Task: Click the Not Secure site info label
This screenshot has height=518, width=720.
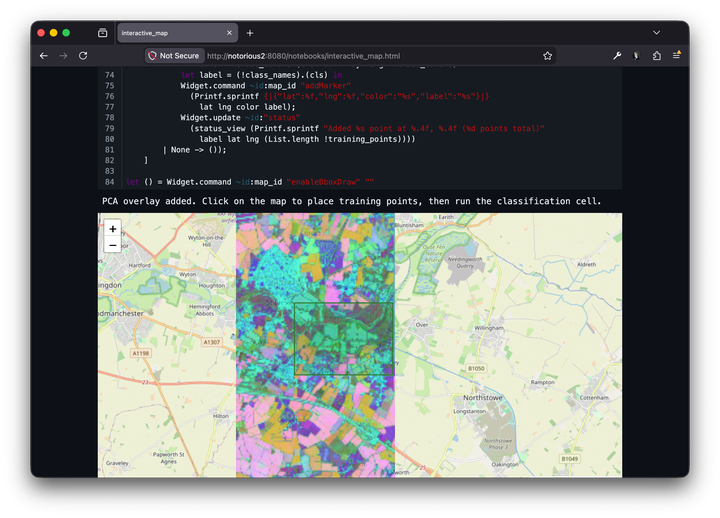Action: coord(180,56)
